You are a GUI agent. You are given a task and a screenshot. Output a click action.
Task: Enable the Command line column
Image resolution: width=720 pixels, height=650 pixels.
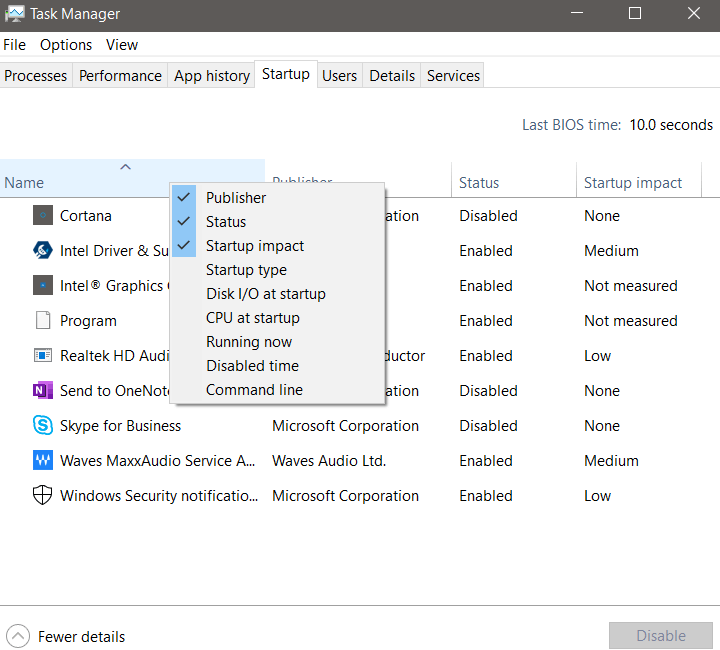(277, 389)
